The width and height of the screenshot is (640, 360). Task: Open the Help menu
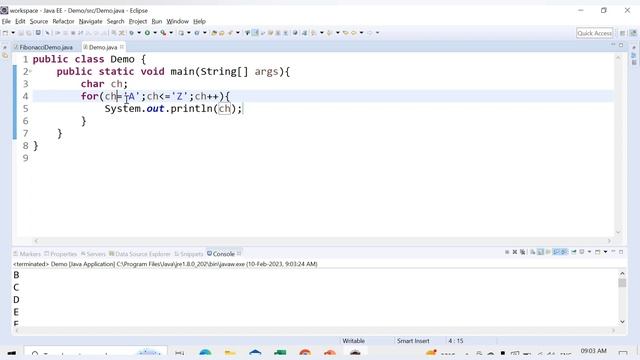[199, 21]
